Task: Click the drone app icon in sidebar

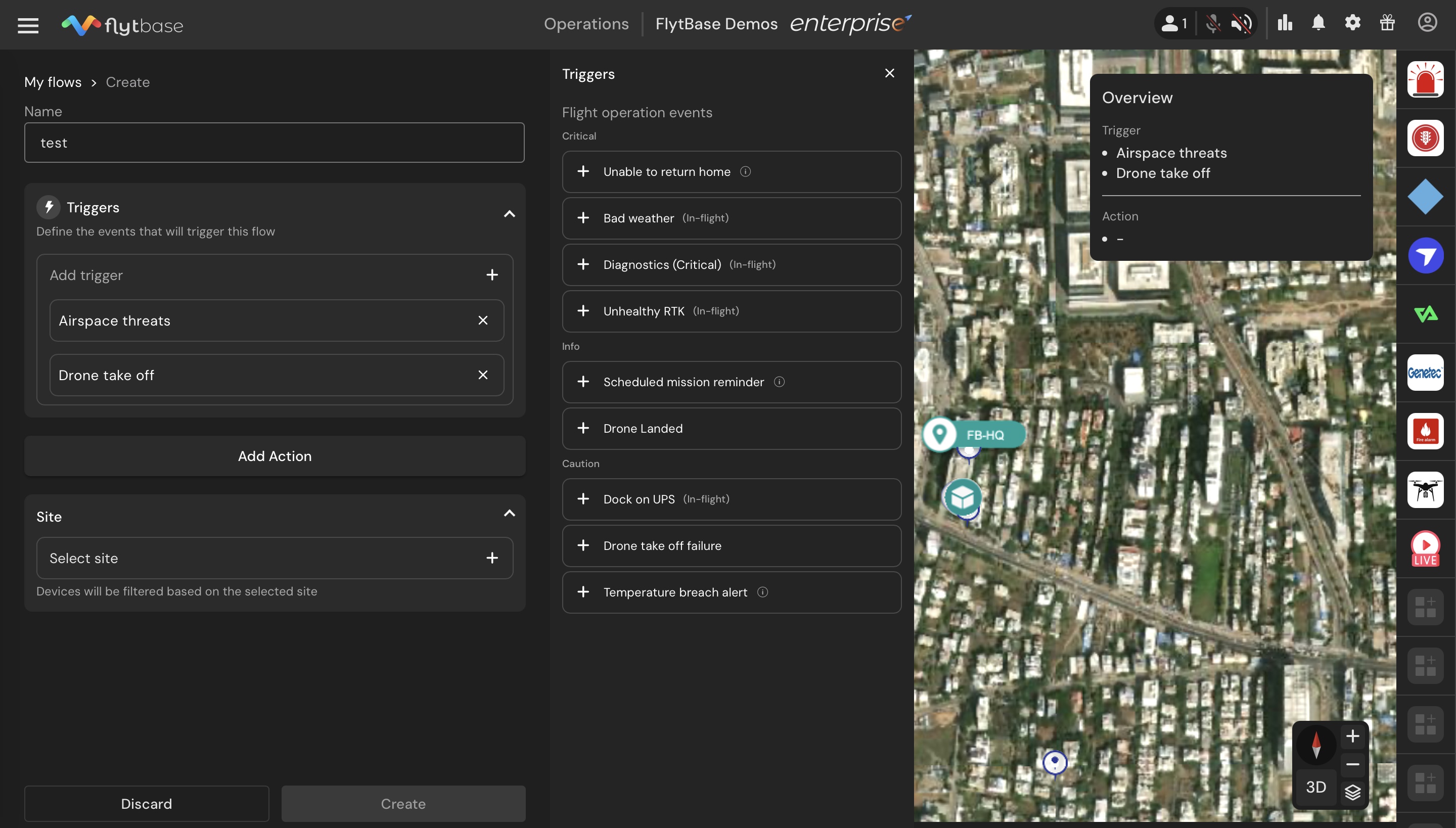Action: coord(1425,490)
